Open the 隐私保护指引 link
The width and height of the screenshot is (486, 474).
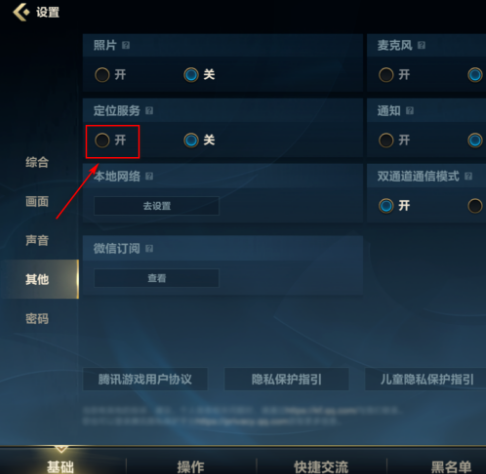pos(287,379)
